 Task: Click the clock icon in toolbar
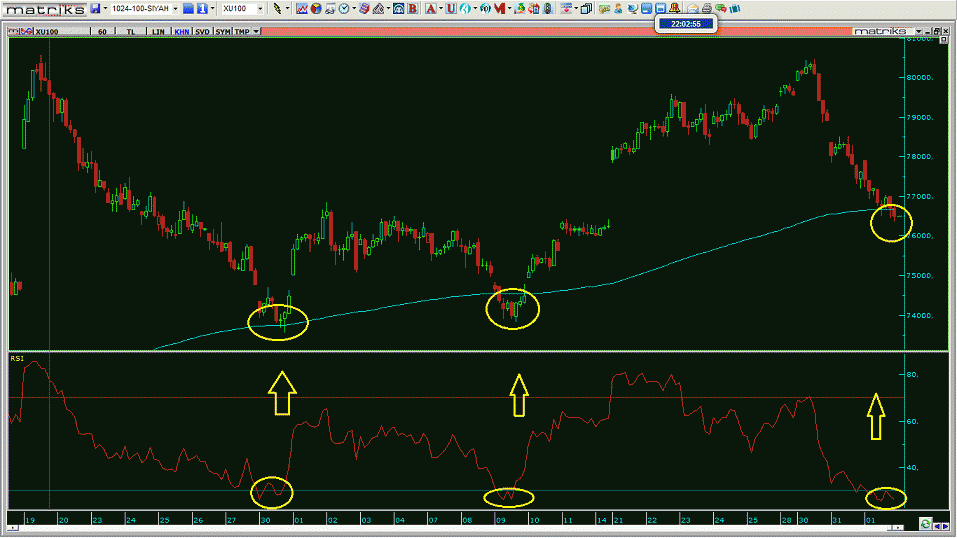[343, 8]
